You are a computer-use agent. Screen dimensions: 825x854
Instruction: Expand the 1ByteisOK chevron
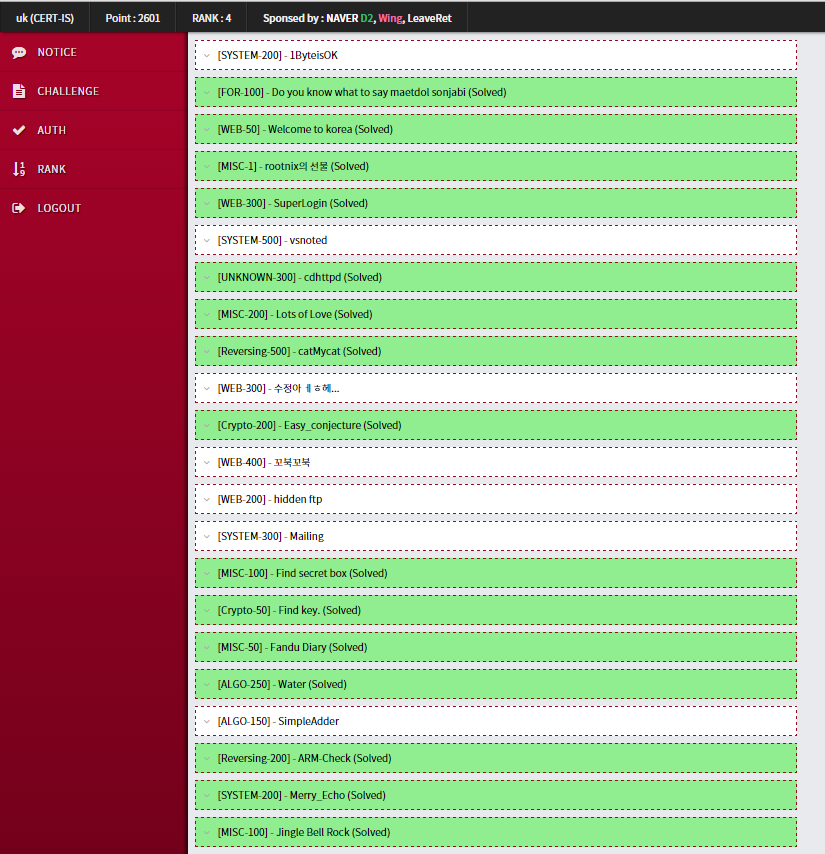(x=207, y=56)
